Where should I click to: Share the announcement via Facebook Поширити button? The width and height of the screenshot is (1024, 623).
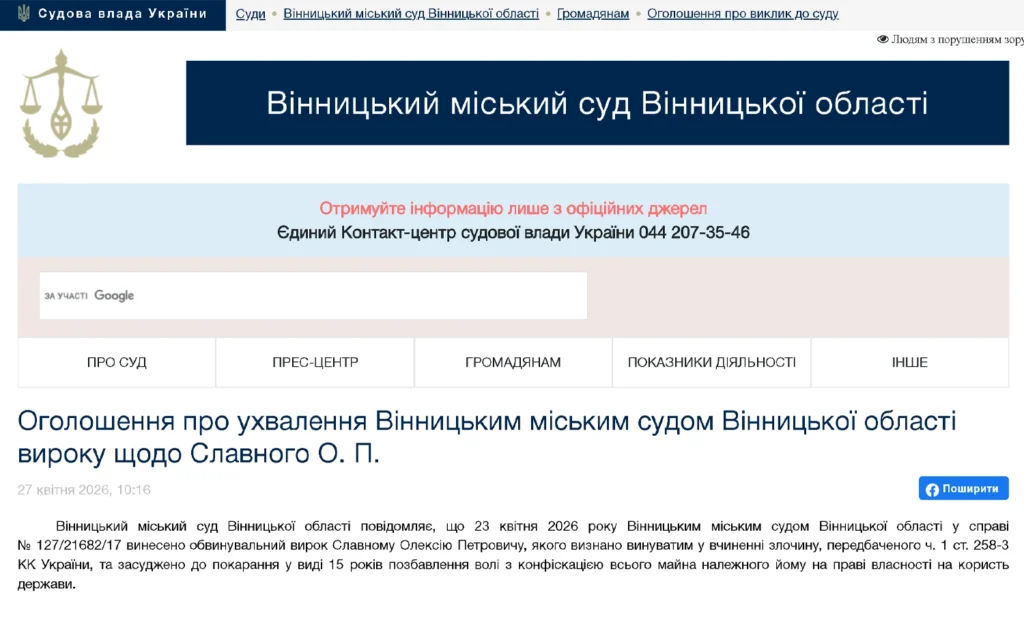click(963, 489)
